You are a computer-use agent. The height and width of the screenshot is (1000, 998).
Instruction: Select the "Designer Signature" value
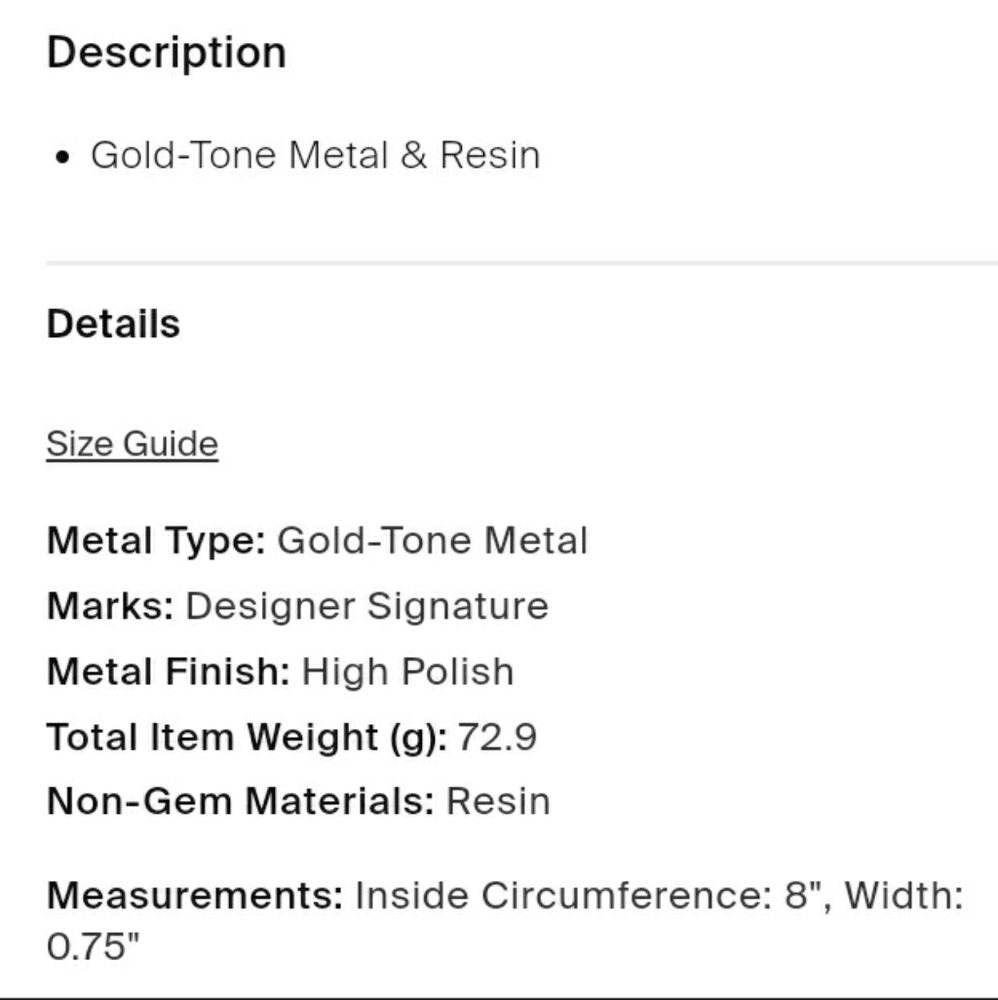pyautogui.click(x=367, y=606)
